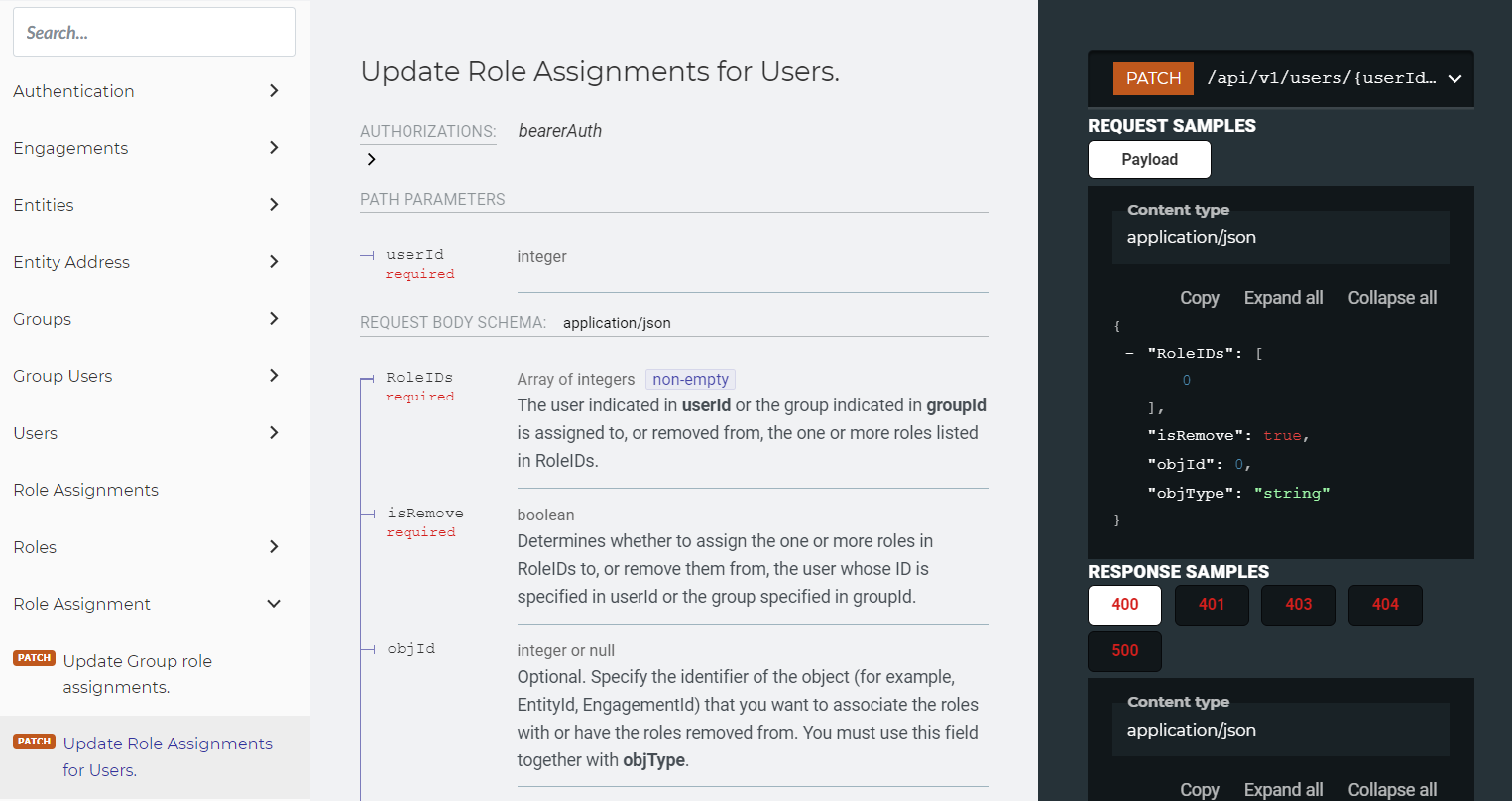
Task: Select the 400 response sample tab
Action: pos(1124,605)
